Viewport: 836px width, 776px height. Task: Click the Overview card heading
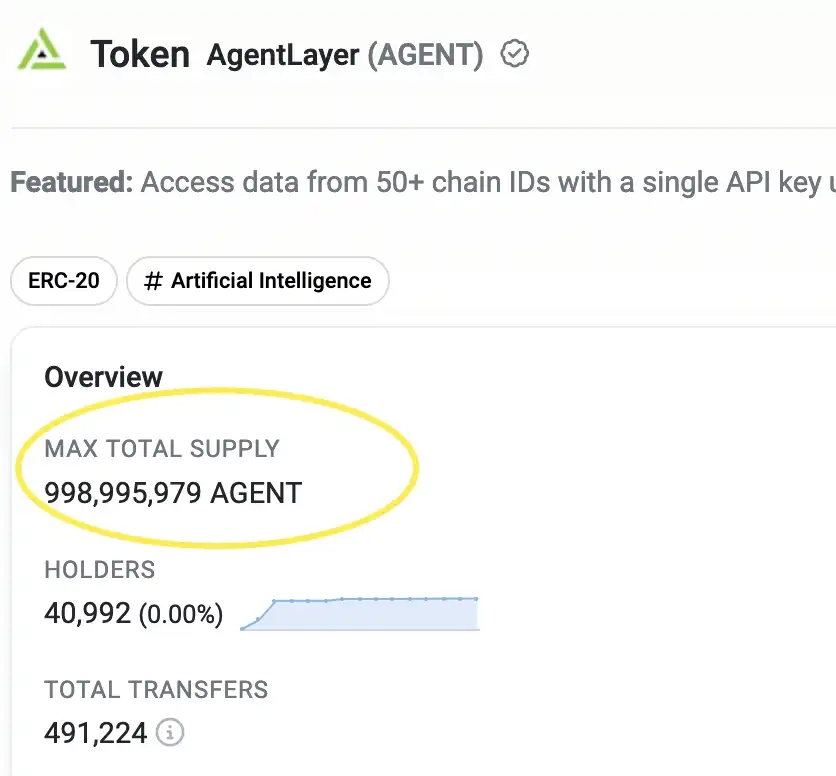(103, 377)
